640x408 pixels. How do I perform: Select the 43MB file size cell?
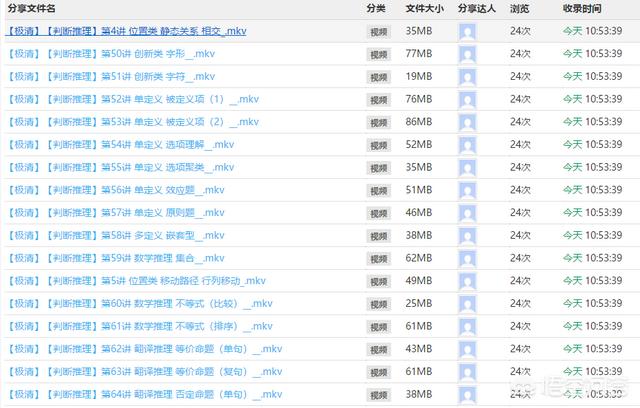419,349
